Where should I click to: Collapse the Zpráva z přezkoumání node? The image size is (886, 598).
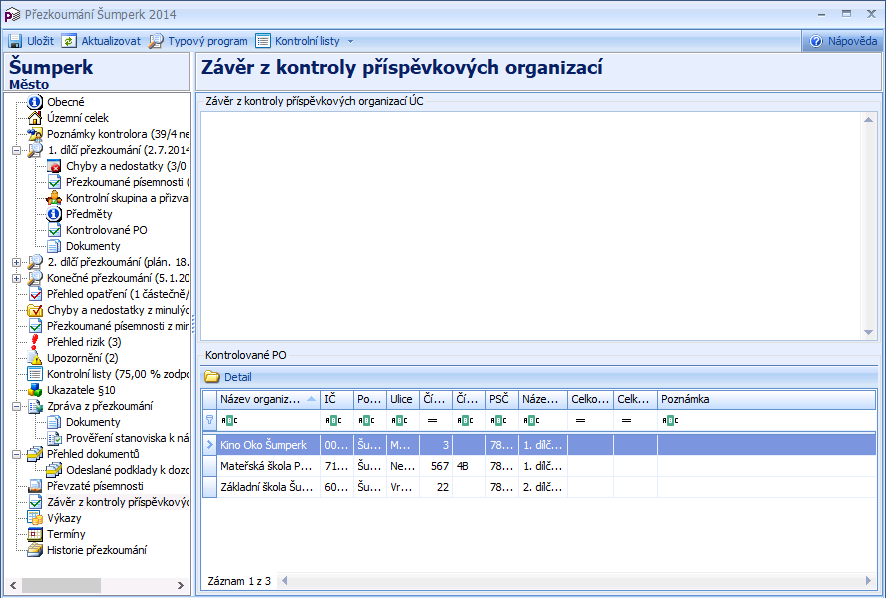[x=16, y=406]
